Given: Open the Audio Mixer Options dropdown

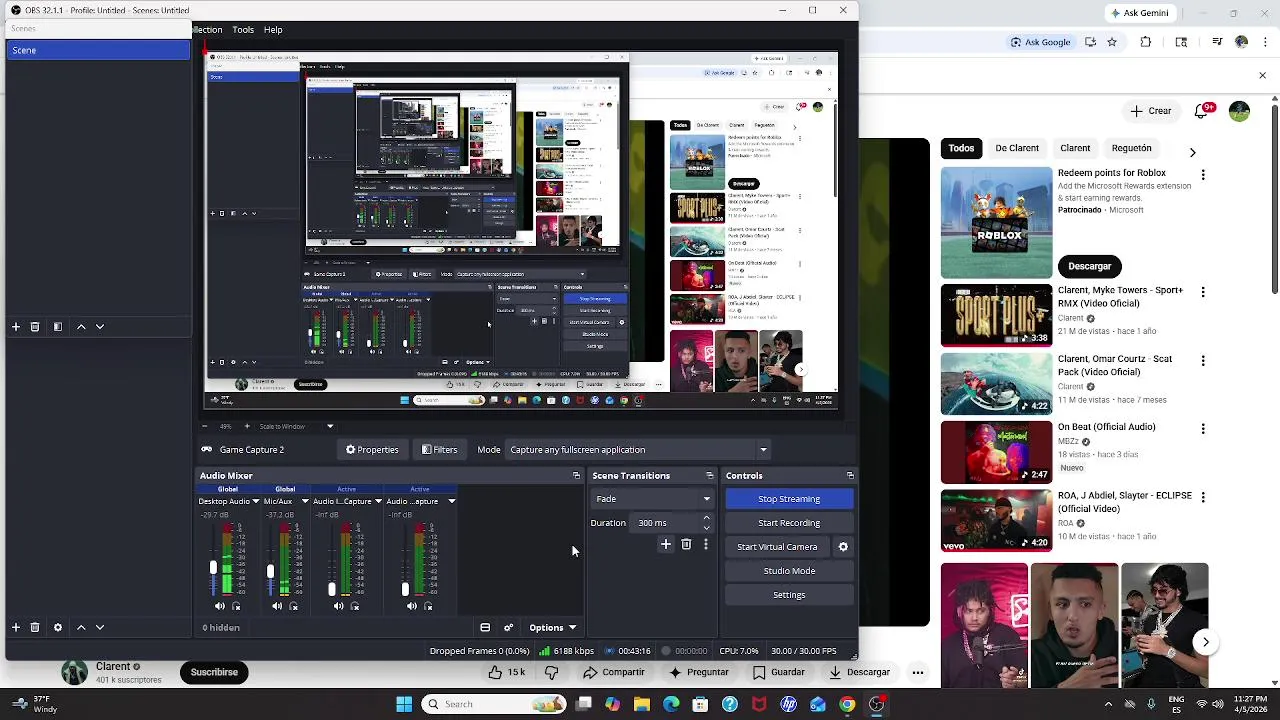Looking at the screenshot, I should click(x=553, y=628).
